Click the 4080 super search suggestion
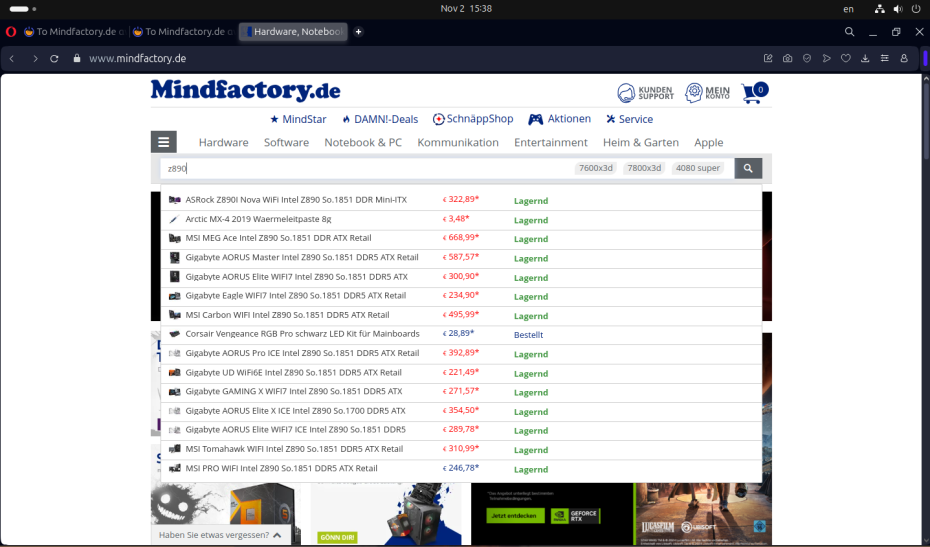This screenshot has width=930, height=547. 698,168
